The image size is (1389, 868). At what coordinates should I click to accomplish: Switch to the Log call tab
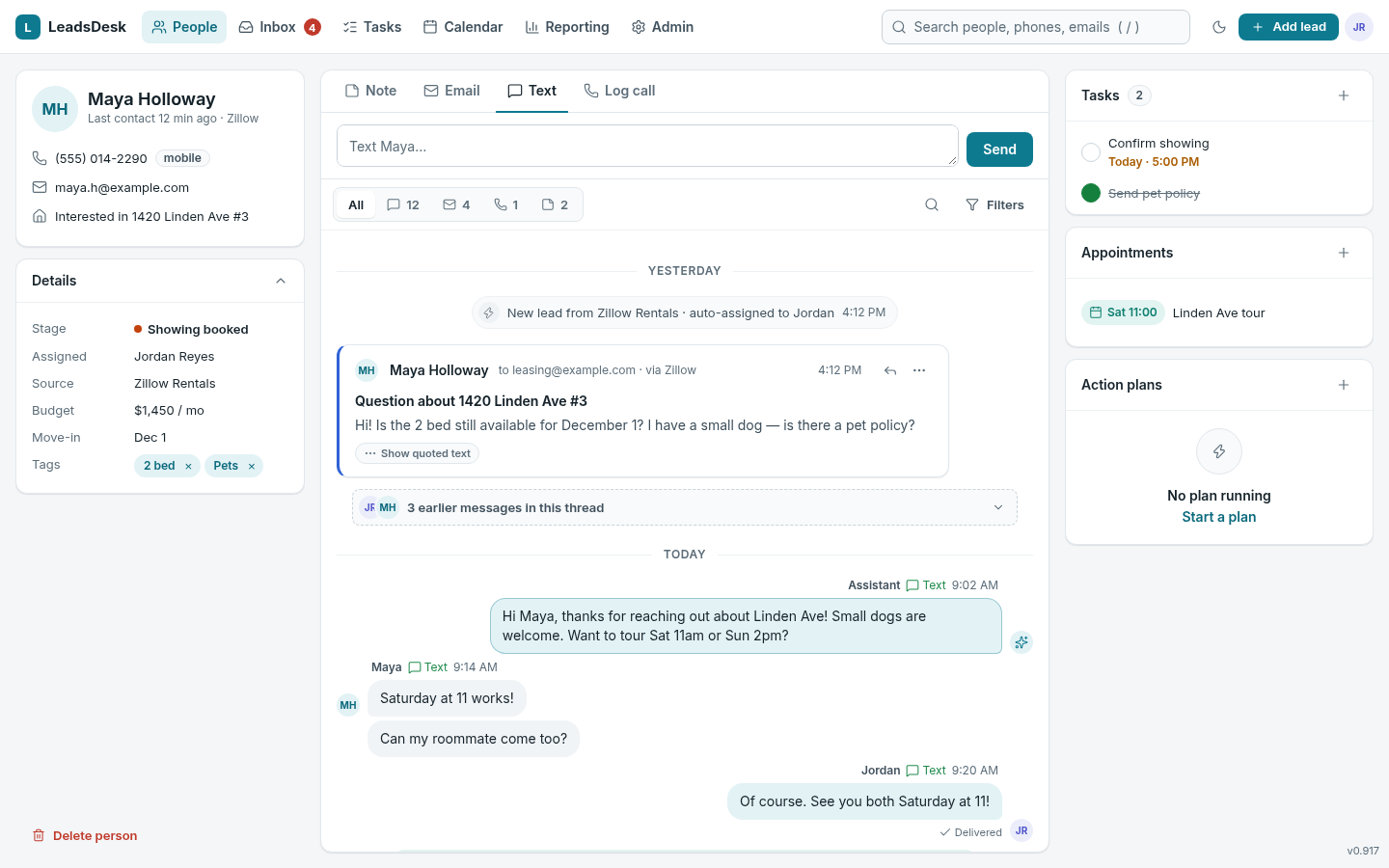(619, 91)
